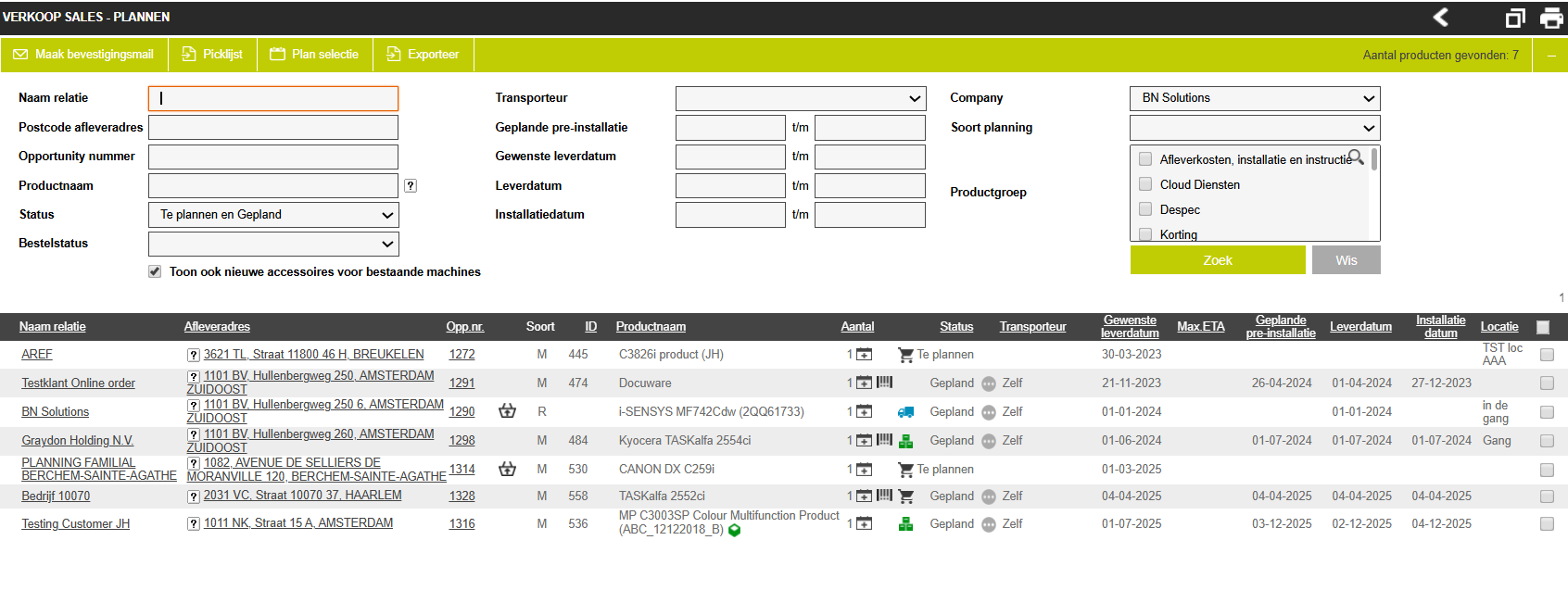The width and height of the screenshot is (1568, 603).
Task: Check the Cloud Diensten product group
Action: point(1145,184)
